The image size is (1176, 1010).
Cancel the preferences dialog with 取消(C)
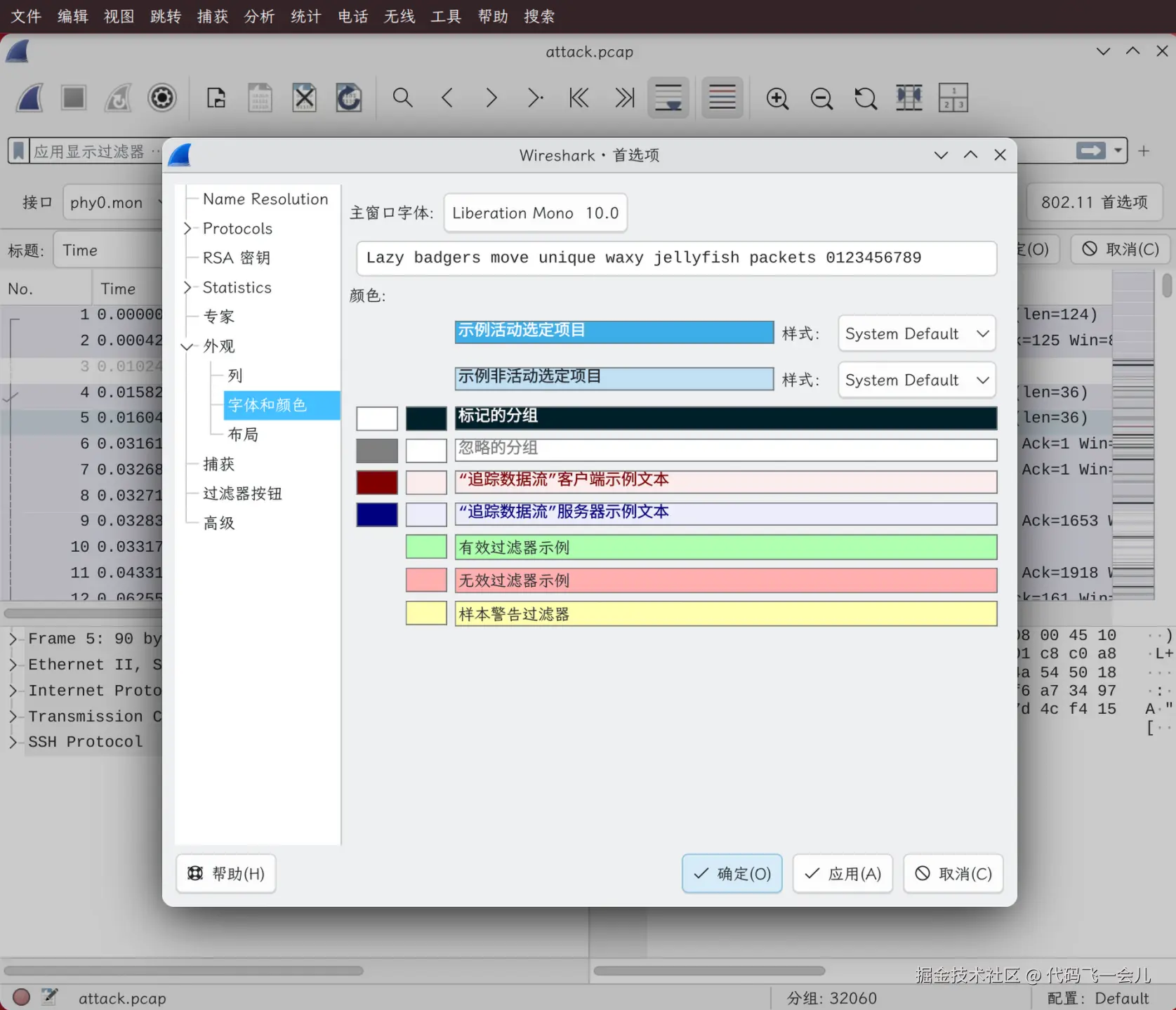[953, 874]
